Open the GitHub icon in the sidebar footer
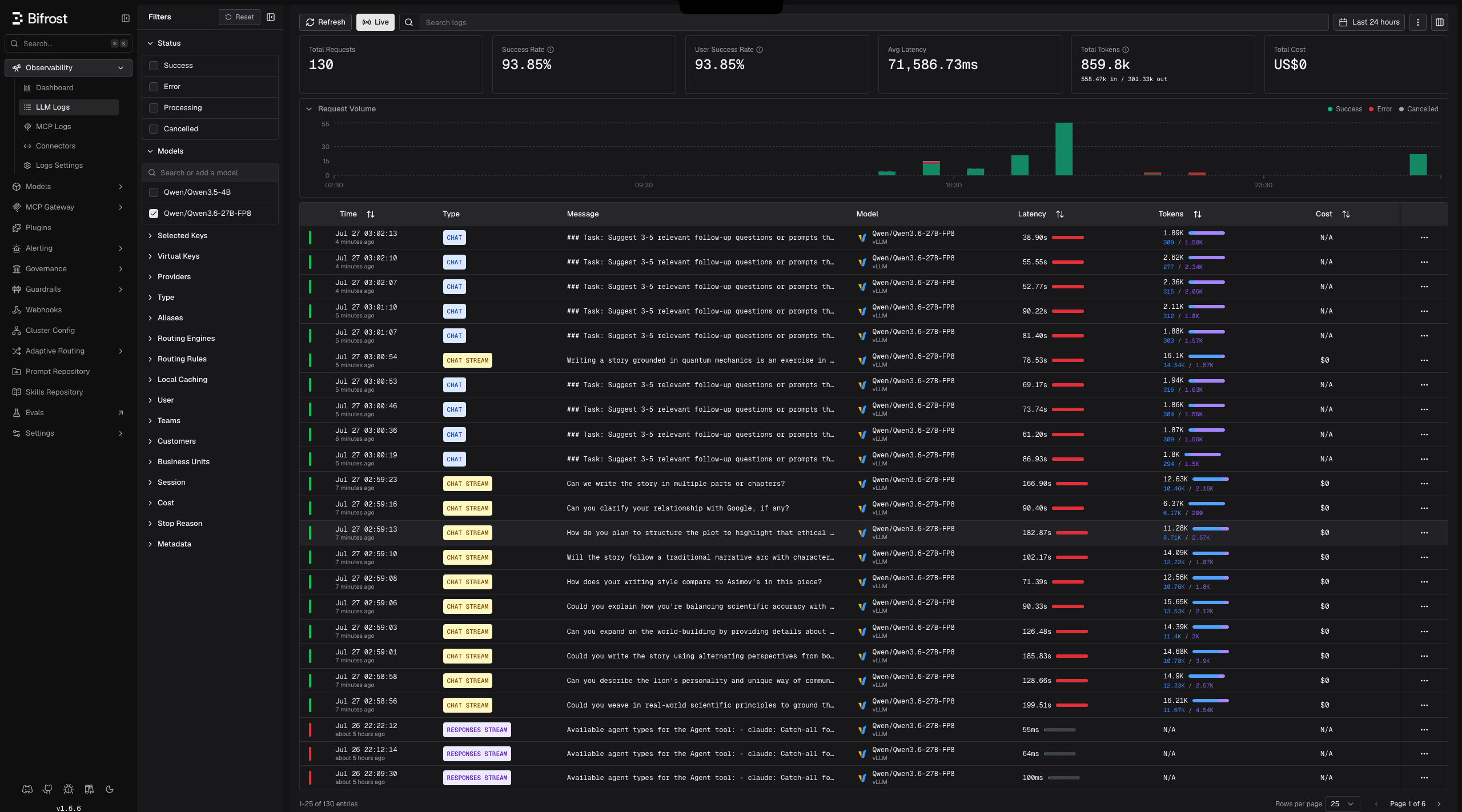This screenshot has height=812, width=1462. point(47,789)
